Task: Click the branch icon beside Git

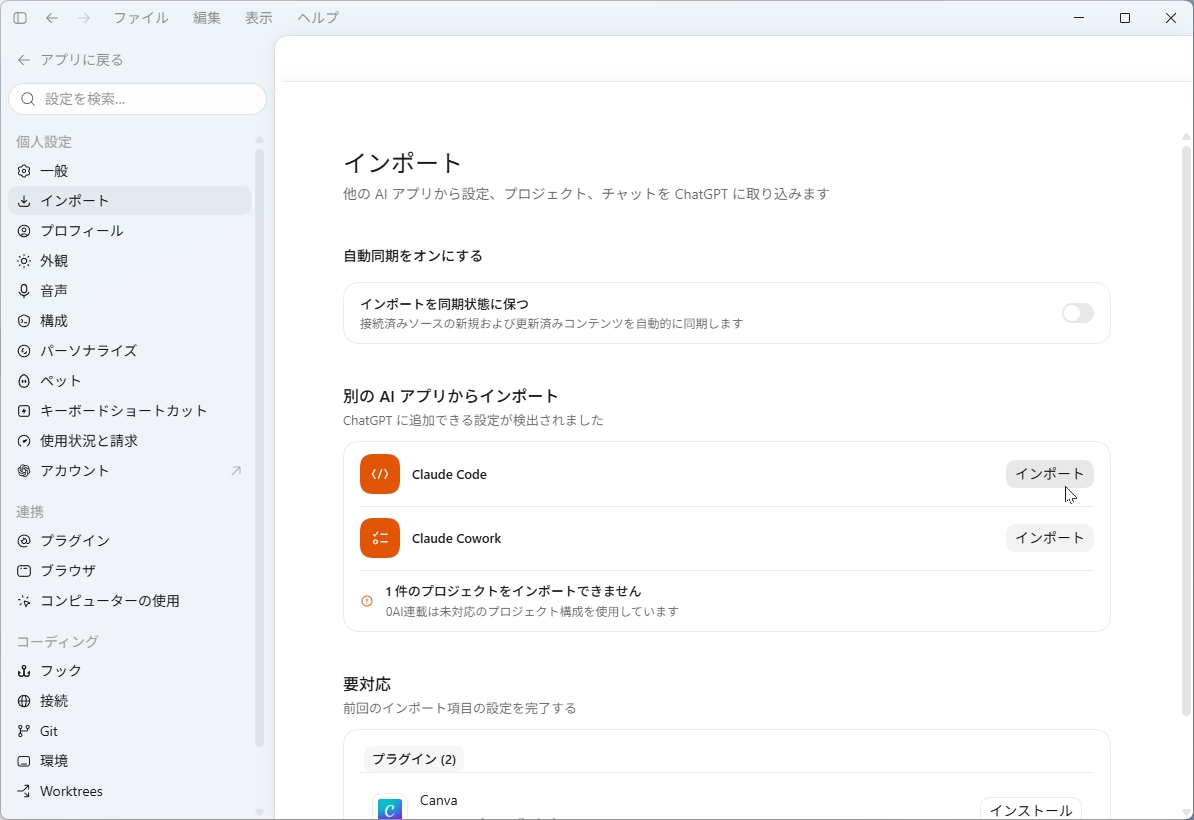Action: [24, 731]
